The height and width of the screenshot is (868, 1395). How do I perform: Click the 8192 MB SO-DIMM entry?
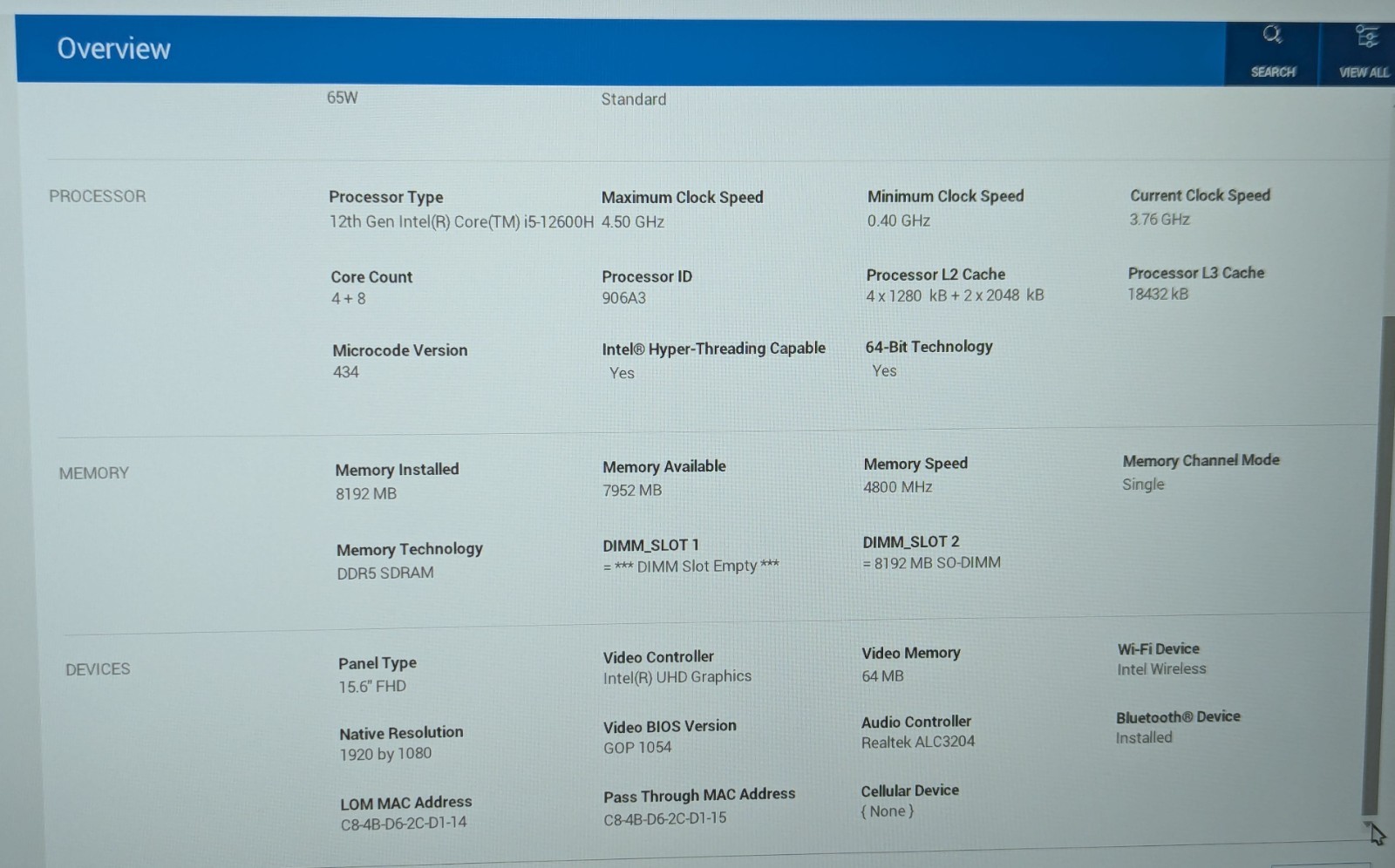[x=931, y=563]
